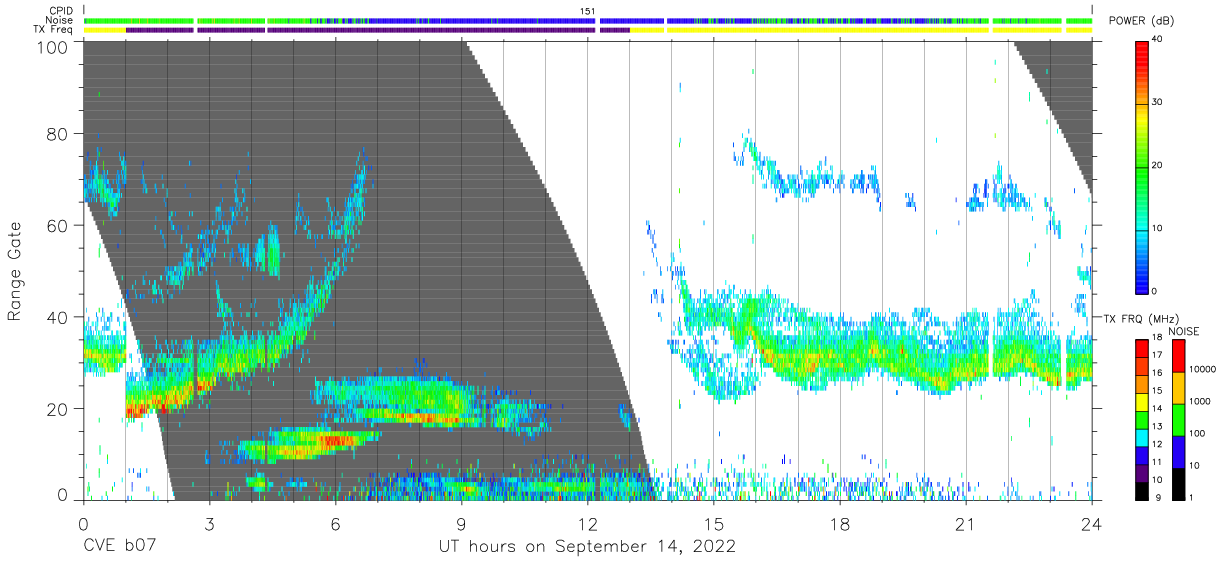Click the CVE b07 radar beam label
The height and width of the screenshot is (567, 1228).
[119, 547]
